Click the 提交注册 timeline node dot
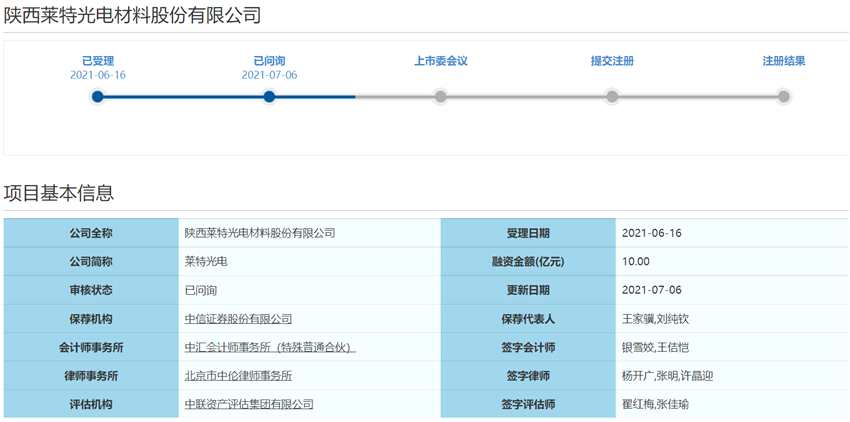 coord(612,97)
